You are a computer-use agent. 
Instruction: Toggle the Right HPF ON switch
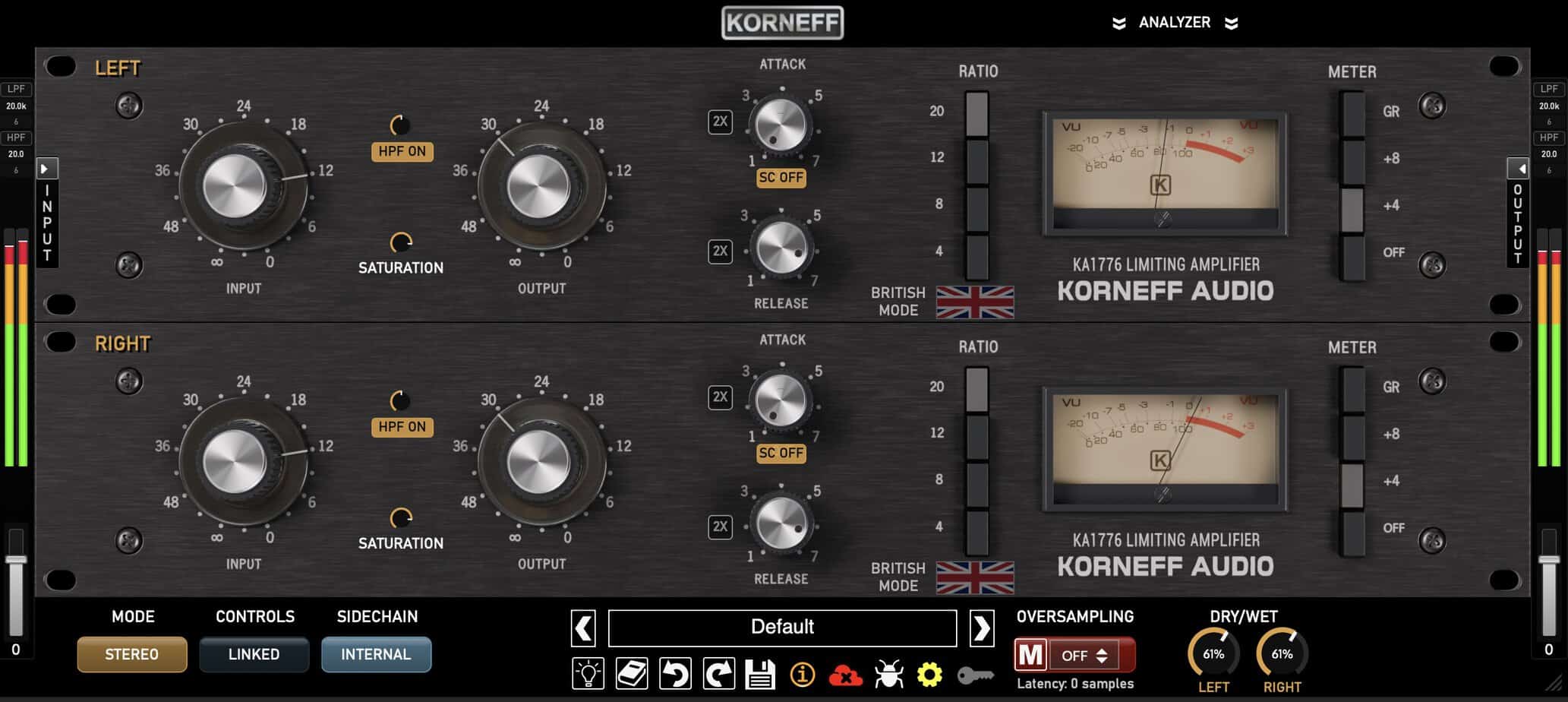click(402, 427)
